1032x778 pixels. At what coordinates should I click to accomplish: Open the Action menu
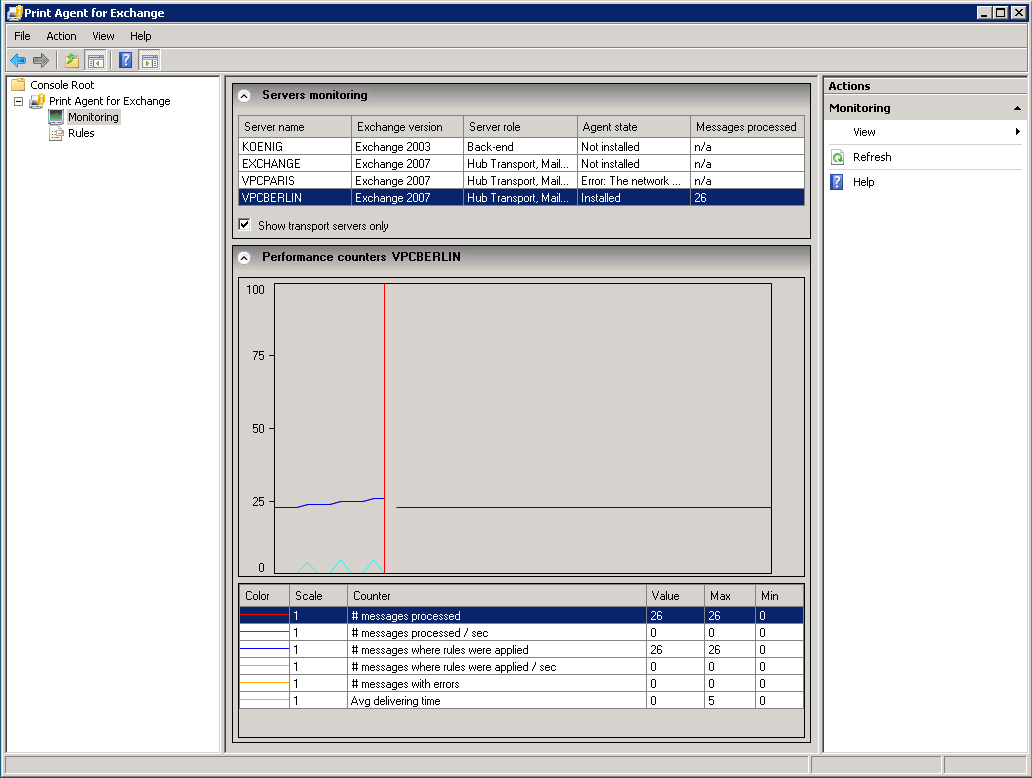(x=61, y=36)
